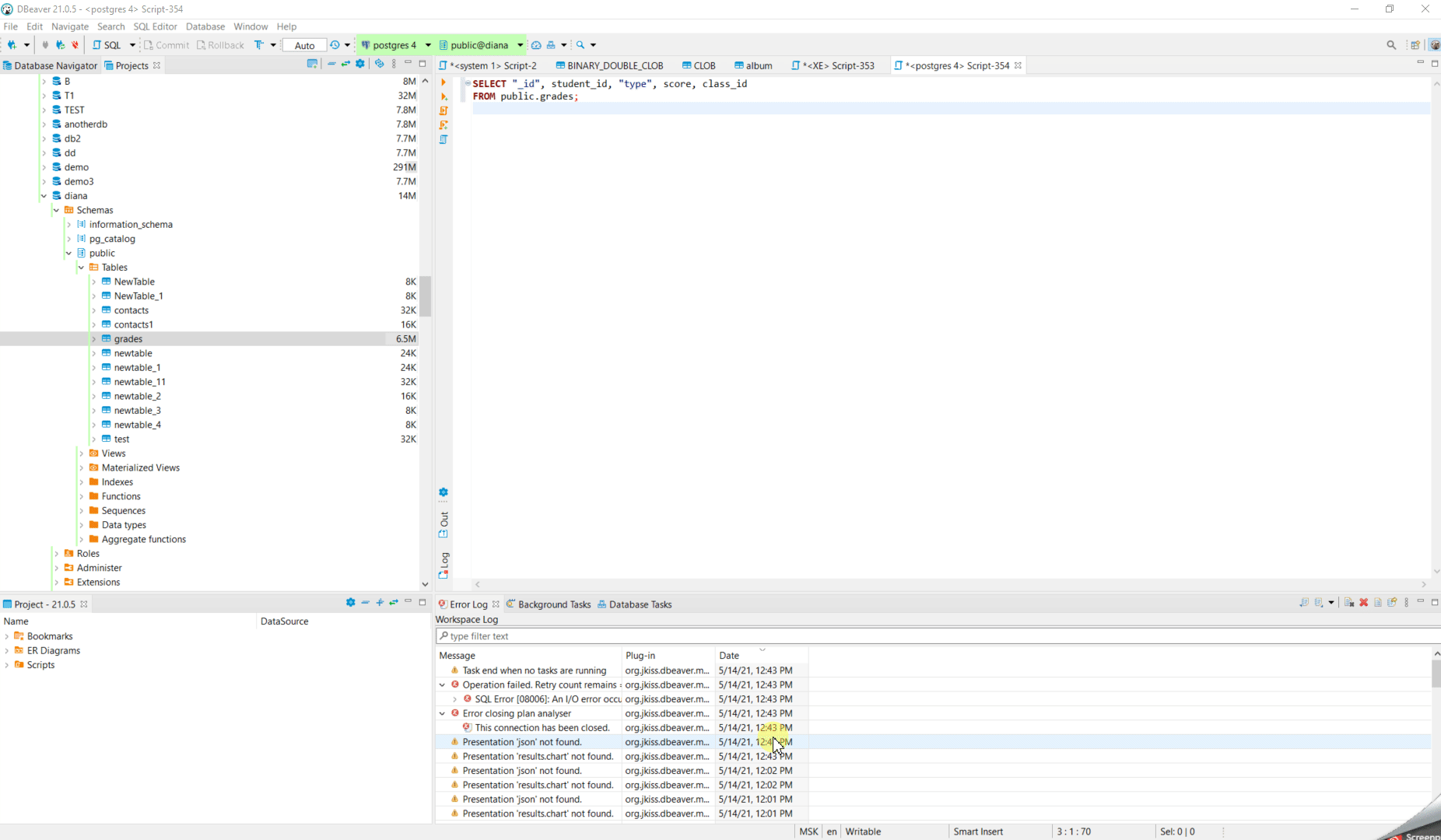Image resolution: width=1441 pixels, height=840 pixels.
Task: Select the grades table in the navigator
Action: [x=129, y=338]
